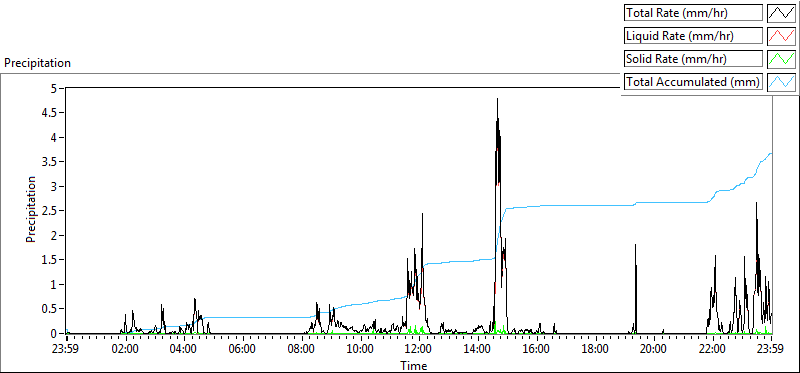The image size is (800, 373).
Task: Click the Total Rate black plot icon
Action: (781, 13)
